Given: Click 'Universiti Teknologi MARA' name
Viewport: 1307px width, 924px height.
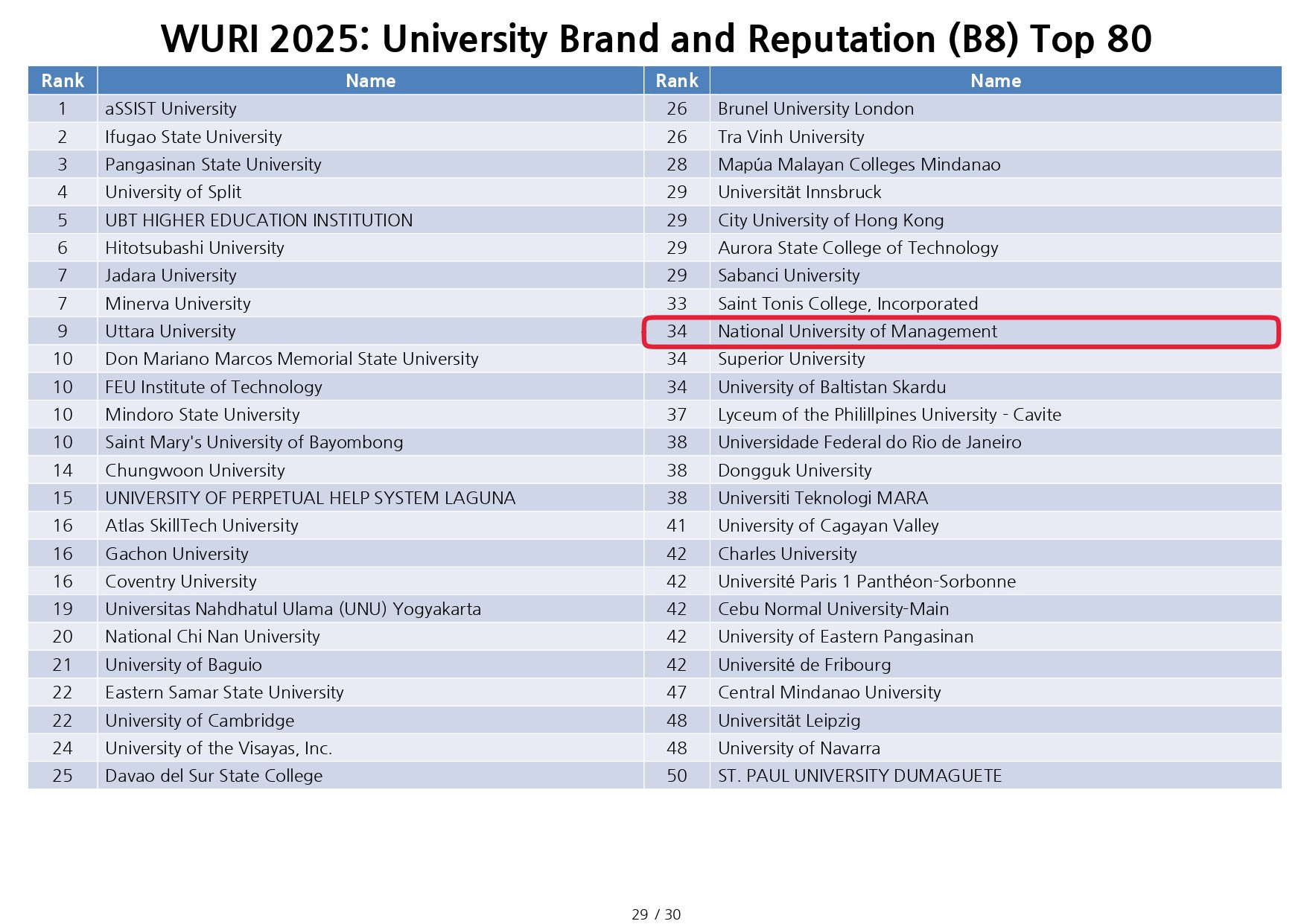Looking at the screenshot, I should tap(823, 498).
